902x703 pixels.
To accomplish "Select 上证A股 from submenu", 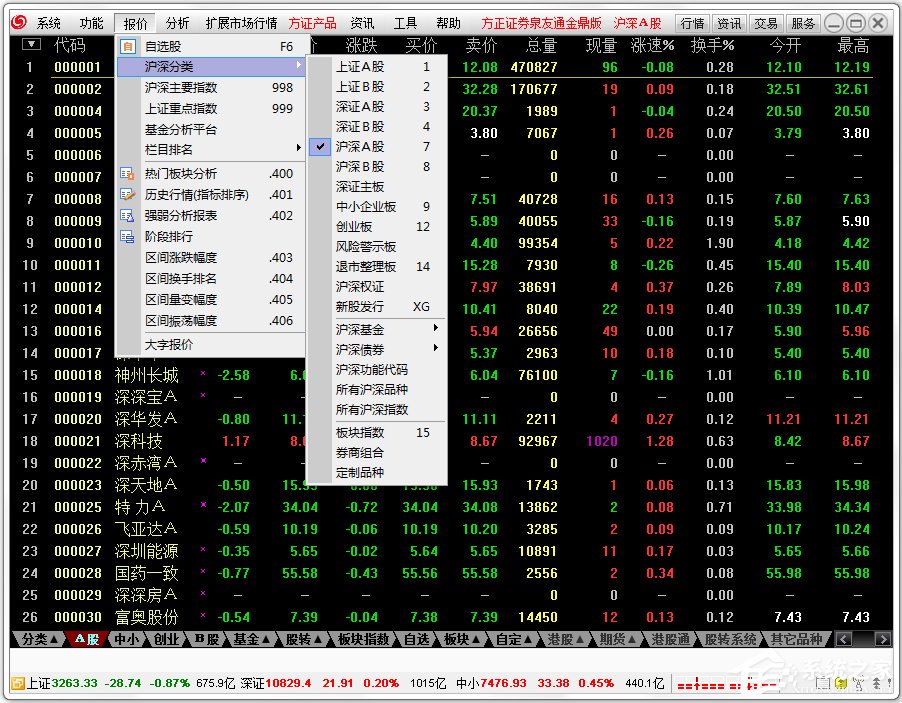I will pos(377,67).
